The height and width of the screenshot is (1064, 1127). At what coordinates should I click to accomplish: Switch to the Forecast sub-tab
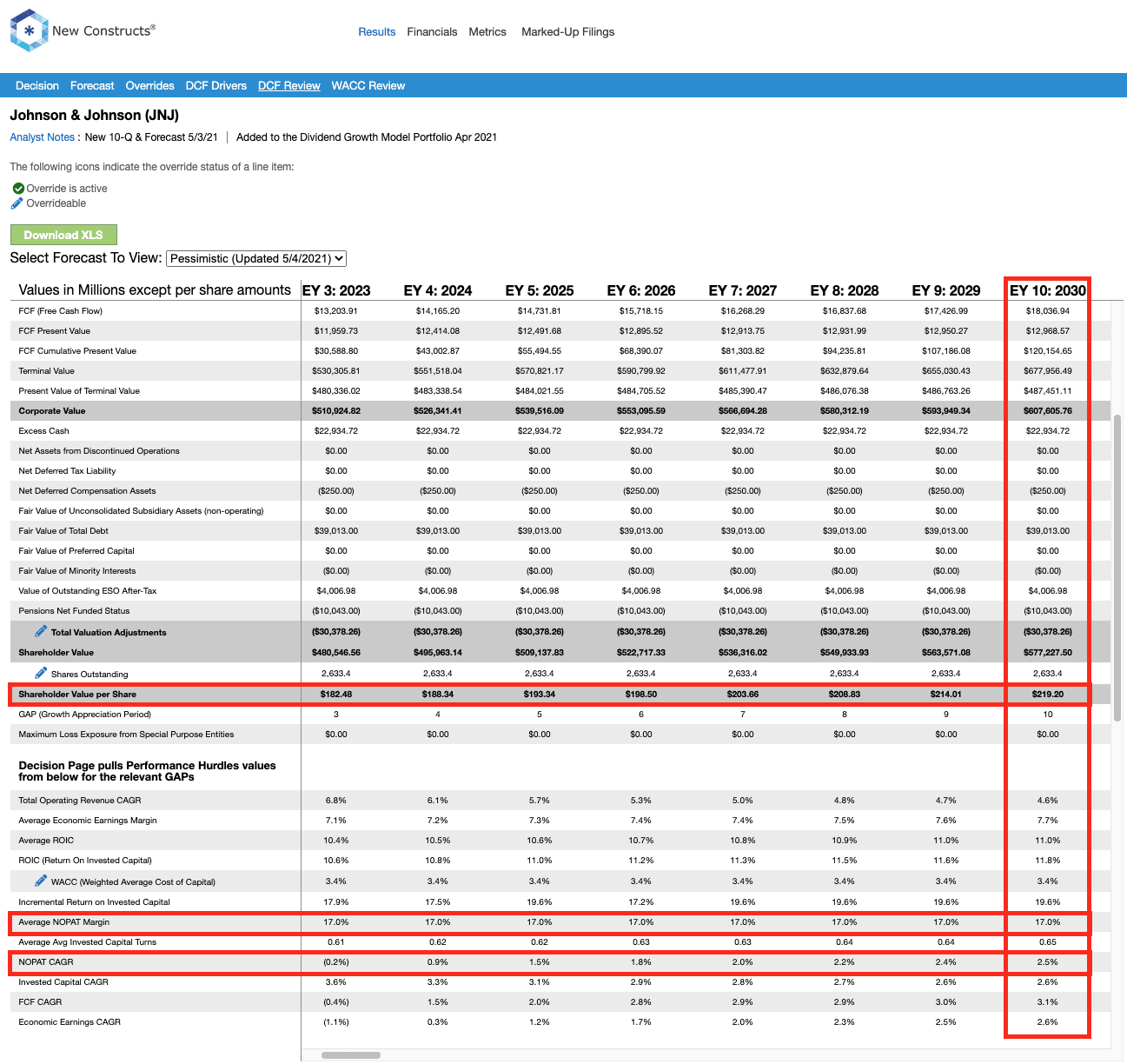point(92,85)
